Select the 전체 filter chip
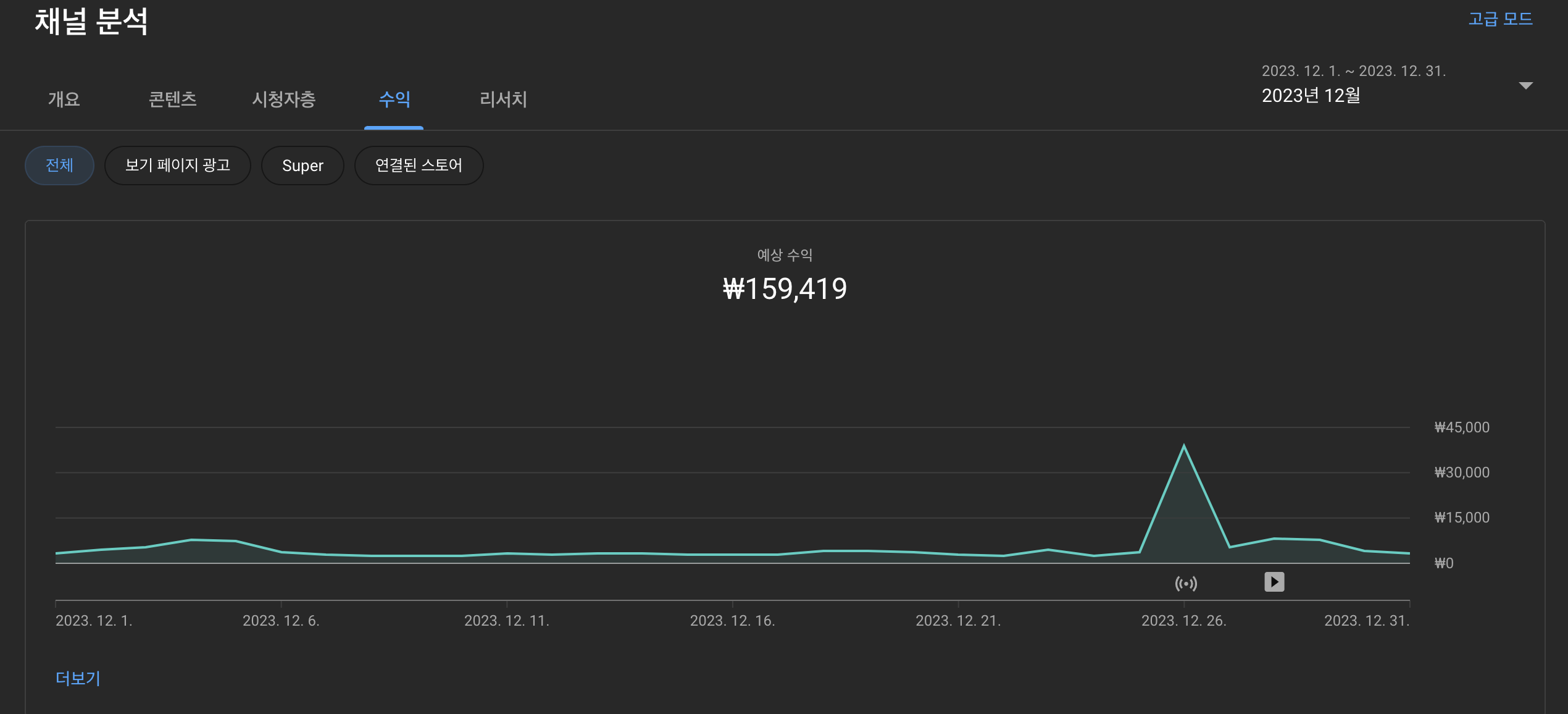This screenshot has height=714, width=1568. tap(59, 166)
